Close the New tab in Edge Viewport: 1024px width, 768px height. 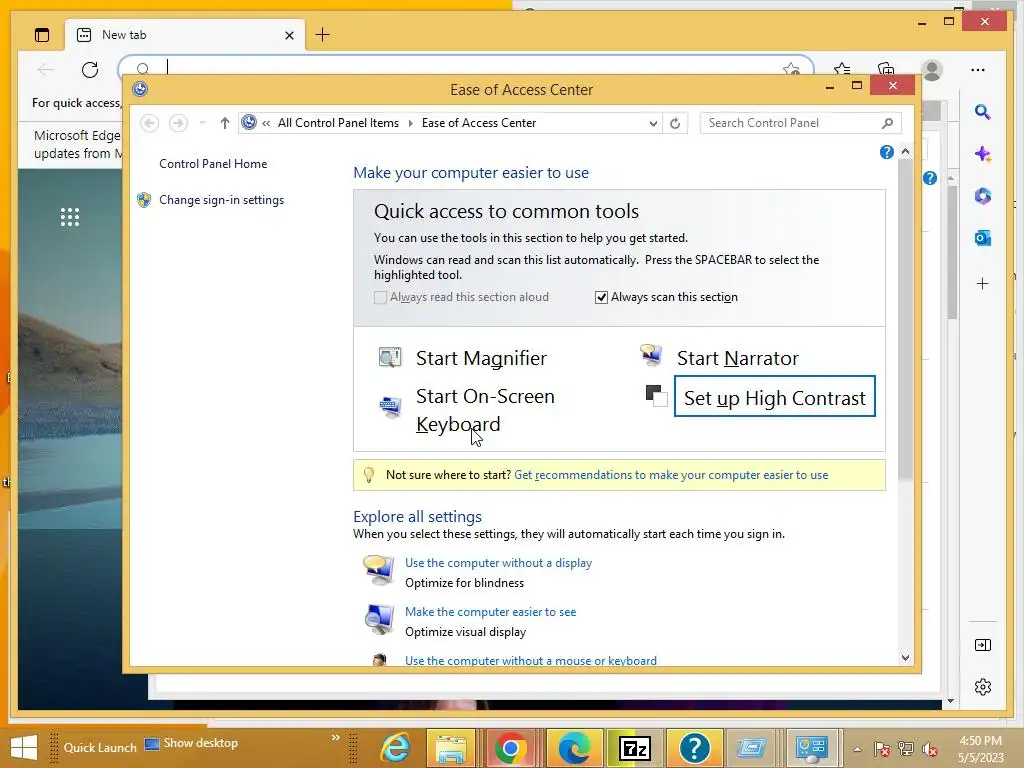coord(289,35)
